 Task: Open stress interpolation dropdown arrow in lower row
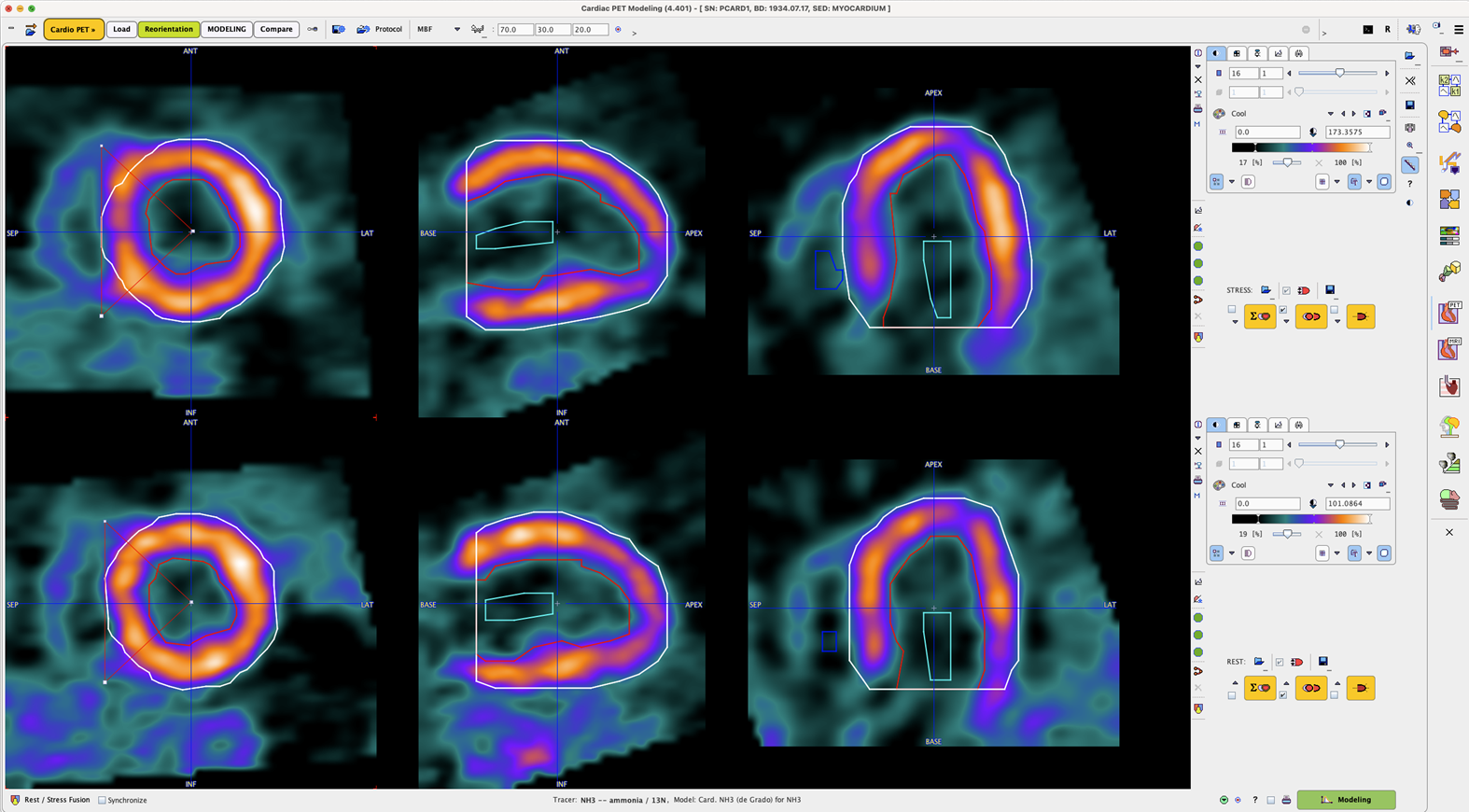[1232, 182]
